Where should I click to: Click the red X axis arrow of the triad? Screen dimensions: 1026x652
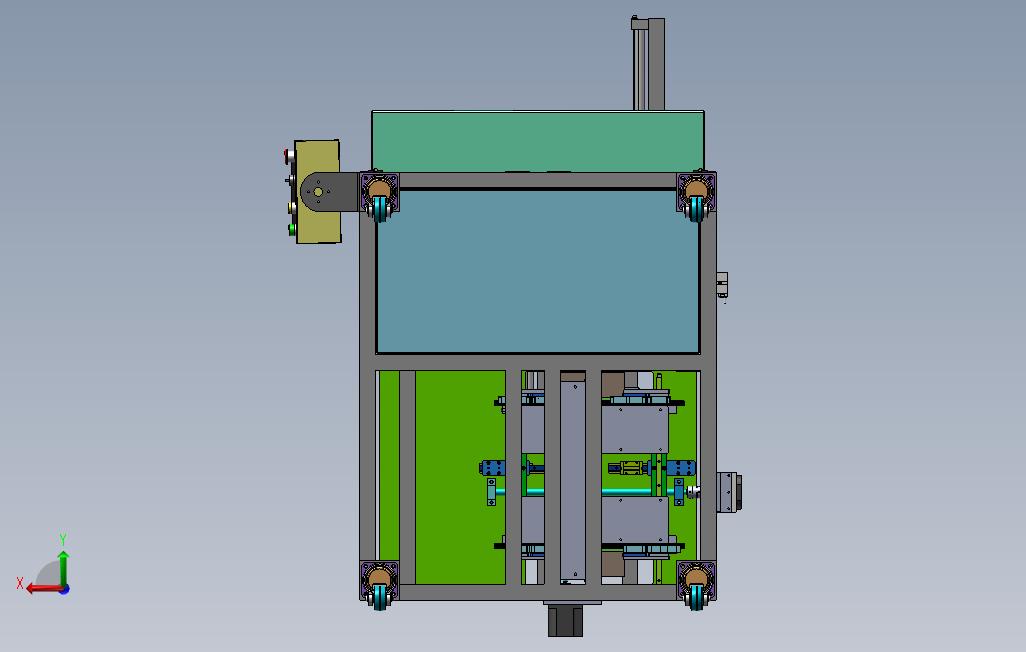(x=44, y=589)
